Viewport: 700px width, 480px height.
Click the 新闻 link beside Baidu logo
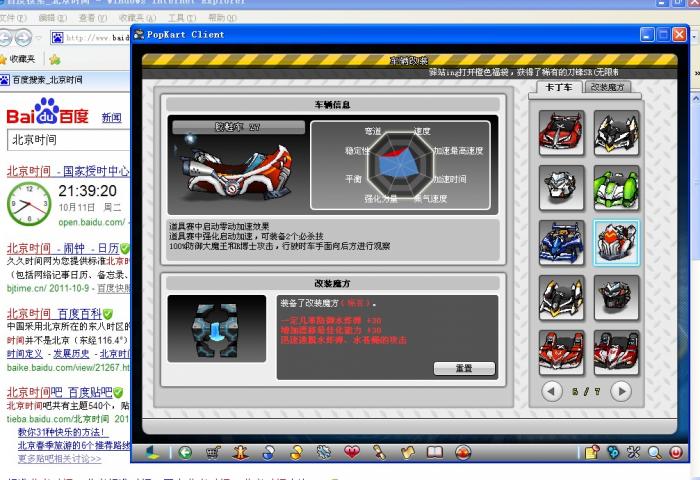pos(112,117)
